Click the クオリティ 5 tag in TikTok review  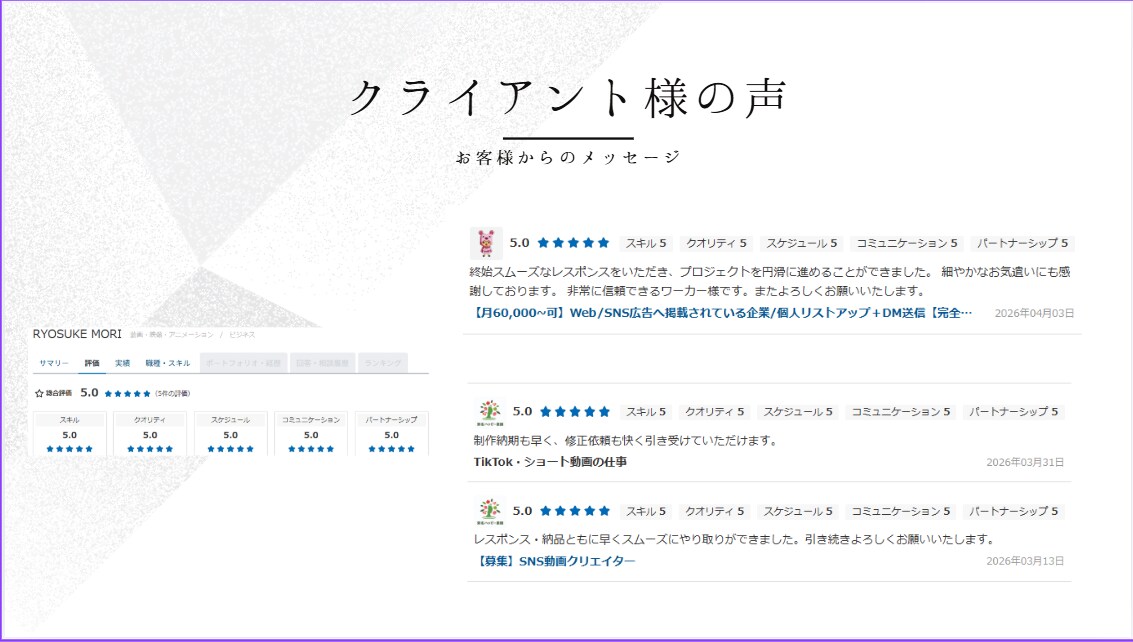click(x=715, y=412)
